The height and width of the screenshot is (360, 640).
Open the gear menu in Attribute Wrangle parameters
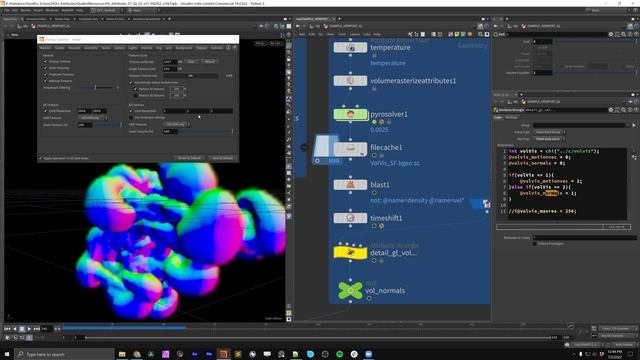pyautogui.click(x=611, y=110)
